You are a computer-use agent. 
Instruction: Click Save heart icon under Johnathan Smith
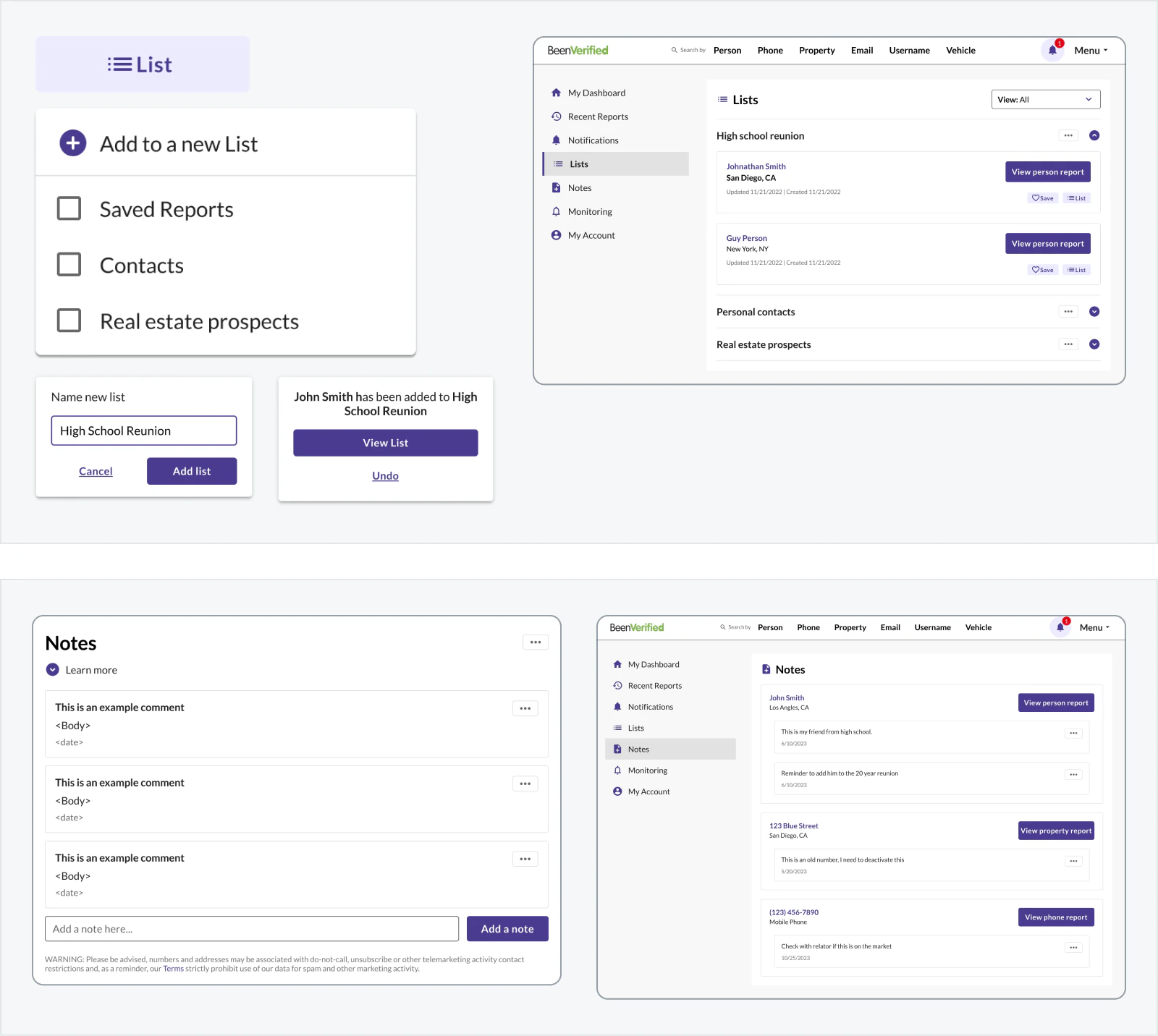pyautogui.click(x=1042, y=198)
